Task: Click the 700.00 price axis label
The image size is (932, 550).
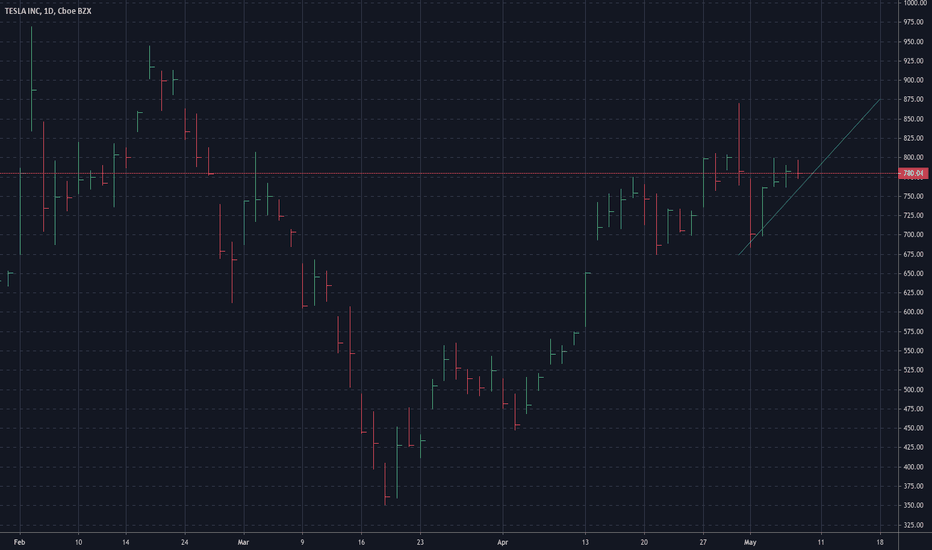Action: (913, 235)
